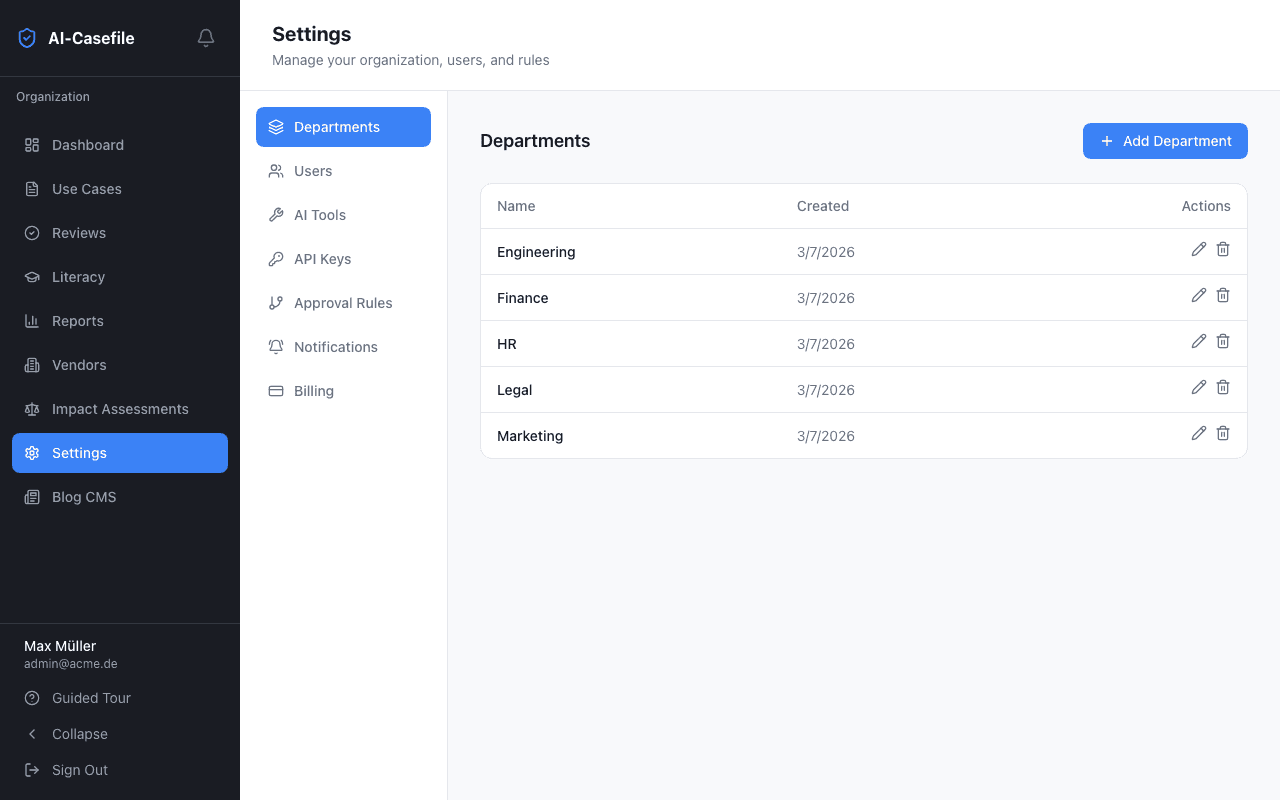Switch to the API Keys section
The image size is (1280, 800).
322,259
